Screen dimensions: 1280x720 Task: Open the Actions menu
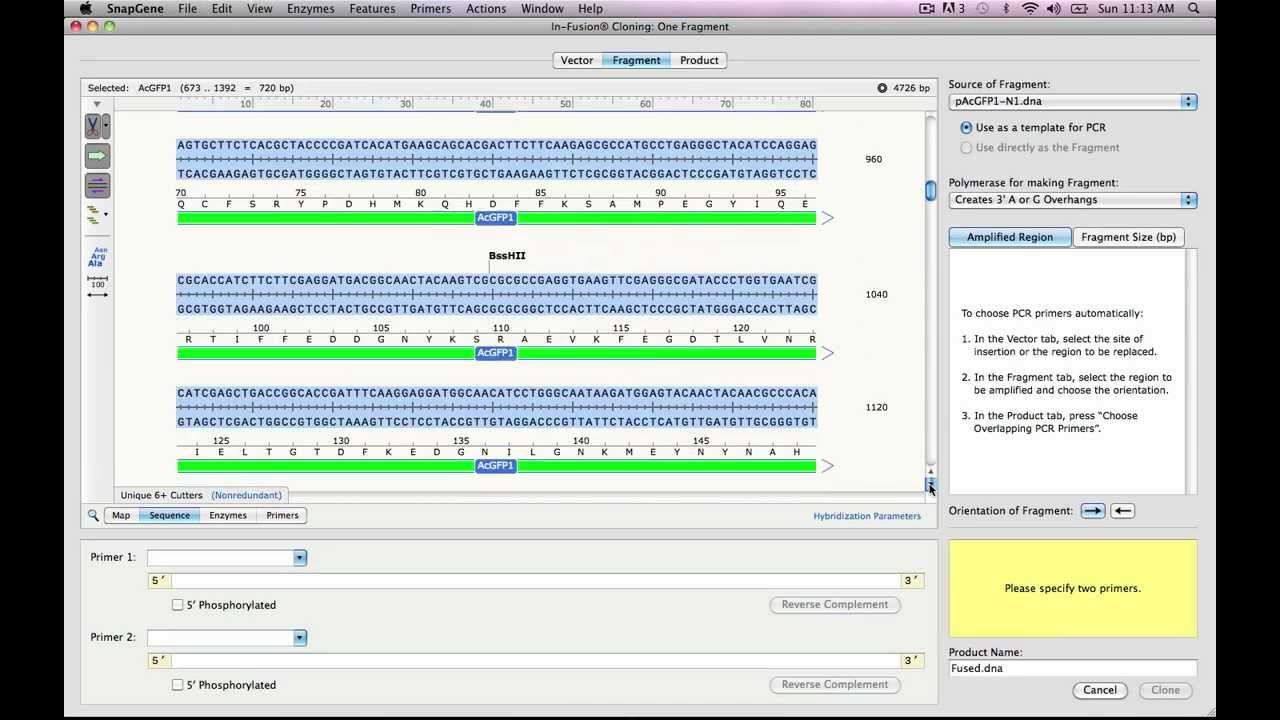[x=486, y=8]
